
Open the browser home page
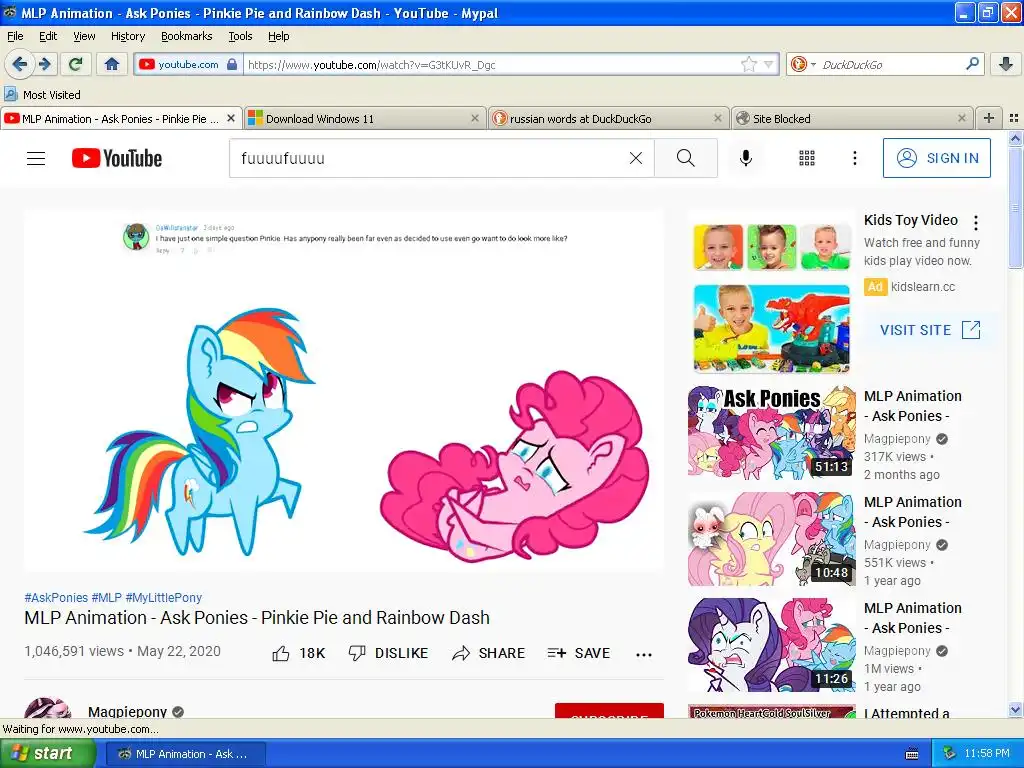[112, 64]
